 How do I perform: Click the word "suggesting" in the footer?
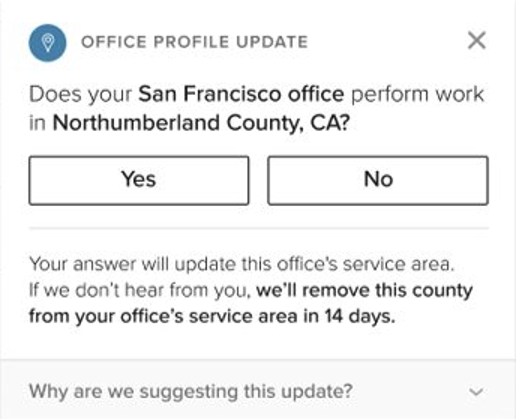click(189, 392)
